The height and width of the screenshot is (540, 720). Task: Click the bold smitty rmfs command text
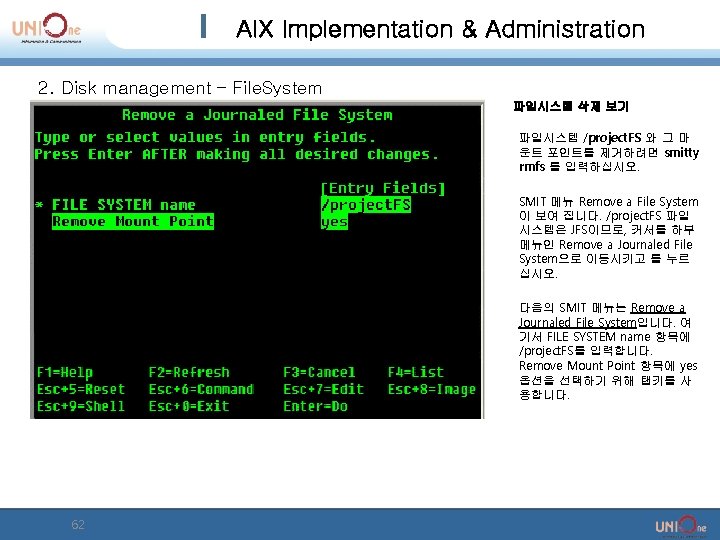[609, 159]
